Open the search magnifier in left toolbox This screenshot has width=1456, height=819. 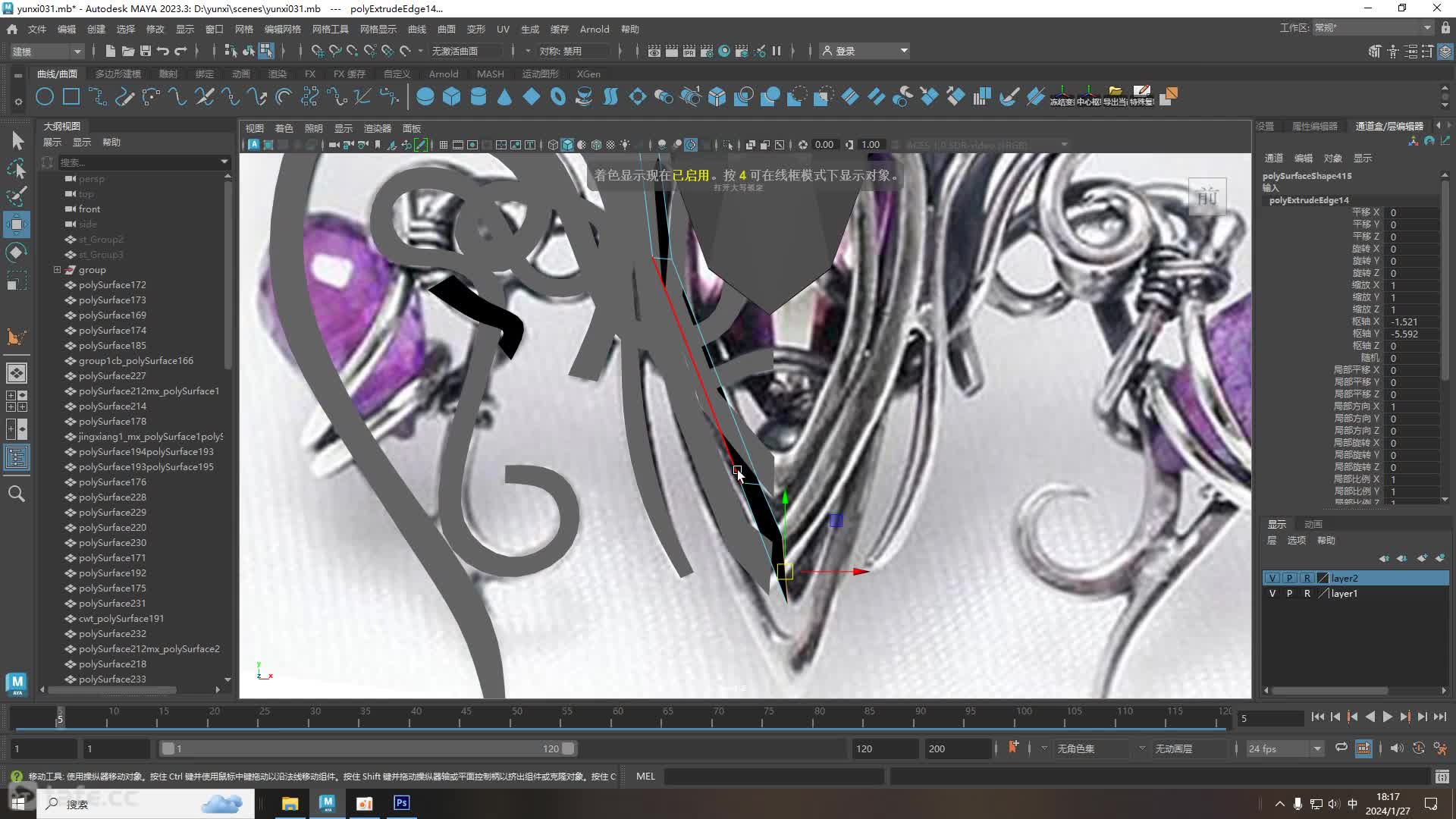(17, 494)
